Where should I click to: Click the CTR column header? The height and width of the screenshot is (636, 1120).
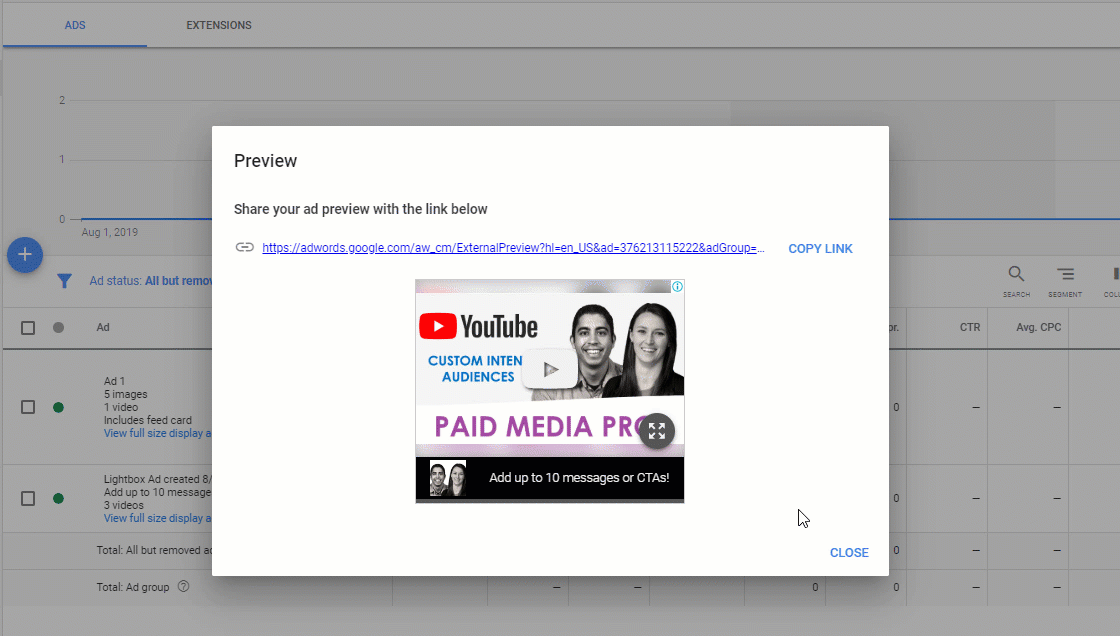[x=969, y=327]
